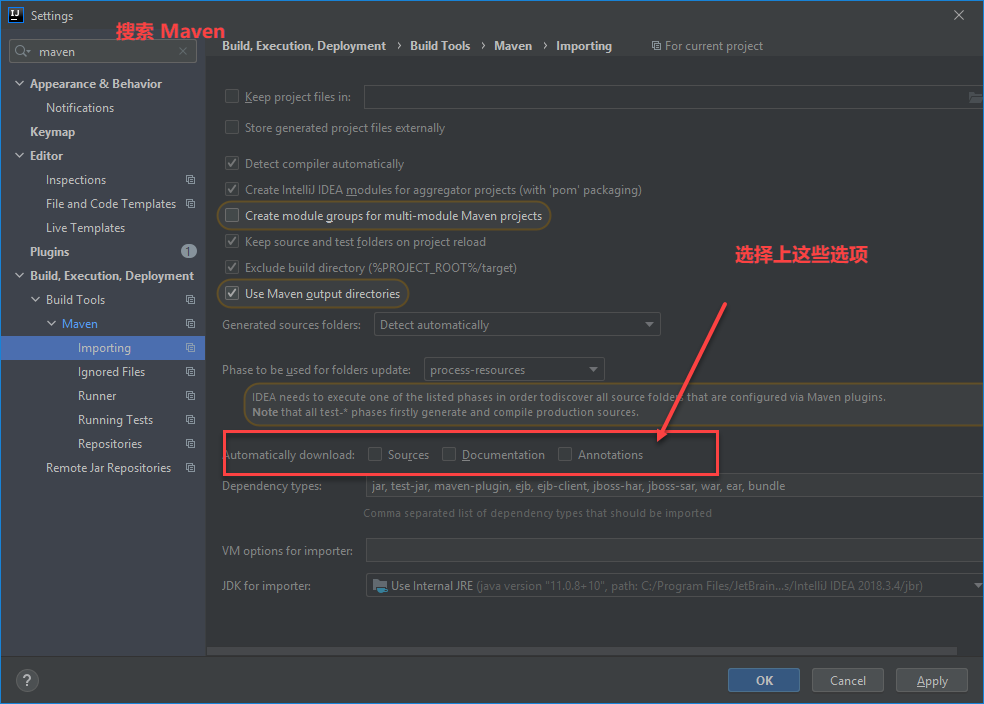Click the IntelliJ IDEA logo in title bar
984x704 pixels.
(16, 15)
